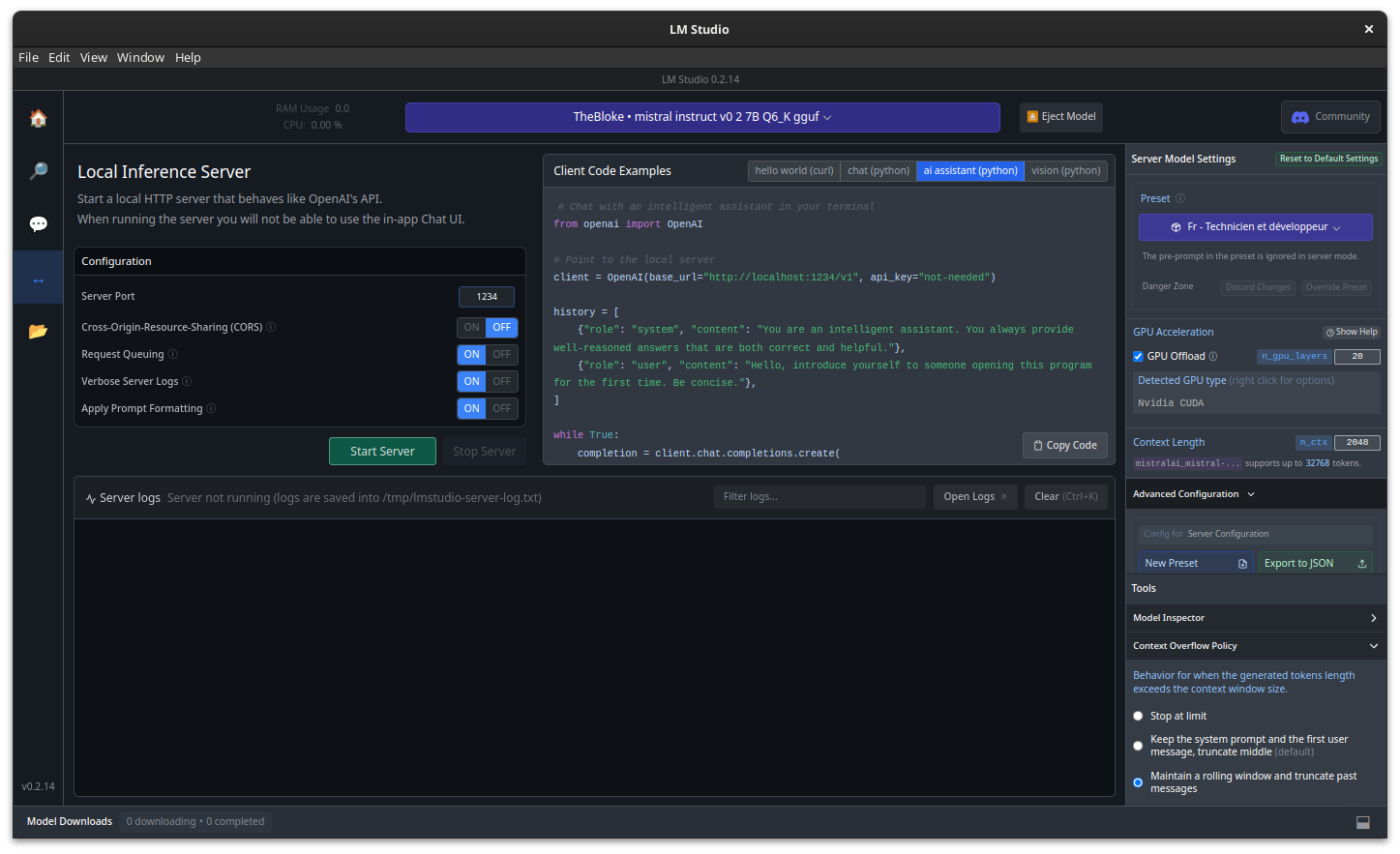This screenshot has height=854, width=1400.
Task: Turn Request Queuing OFF
Action: pos(501,355)
